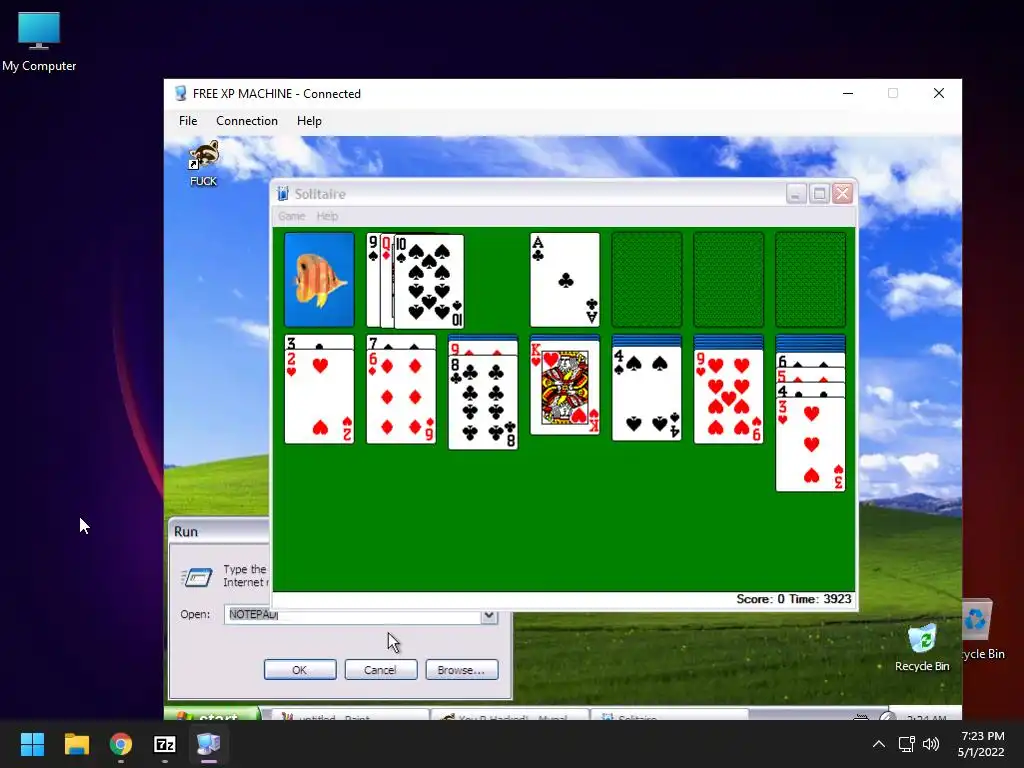This screenshot has height=768, width=1024.
Task: Click the Ace of clubs foundation card
Action: click(565, 280)
